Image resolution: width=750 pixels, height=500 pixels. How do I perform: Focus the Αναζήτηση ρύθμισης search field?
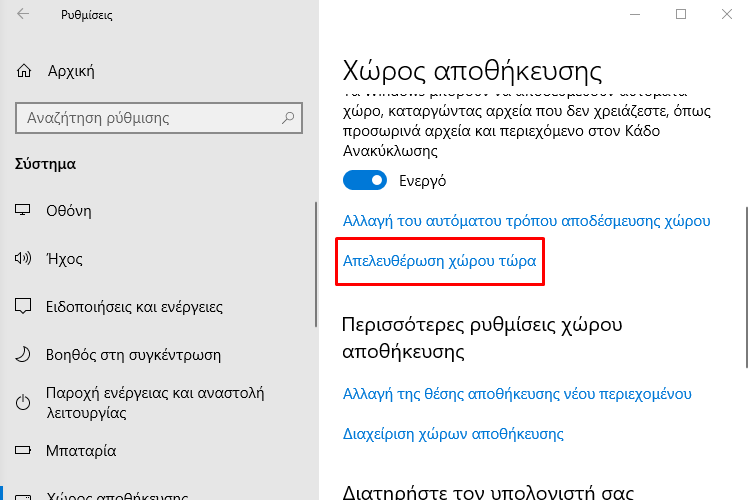[159, 118]
